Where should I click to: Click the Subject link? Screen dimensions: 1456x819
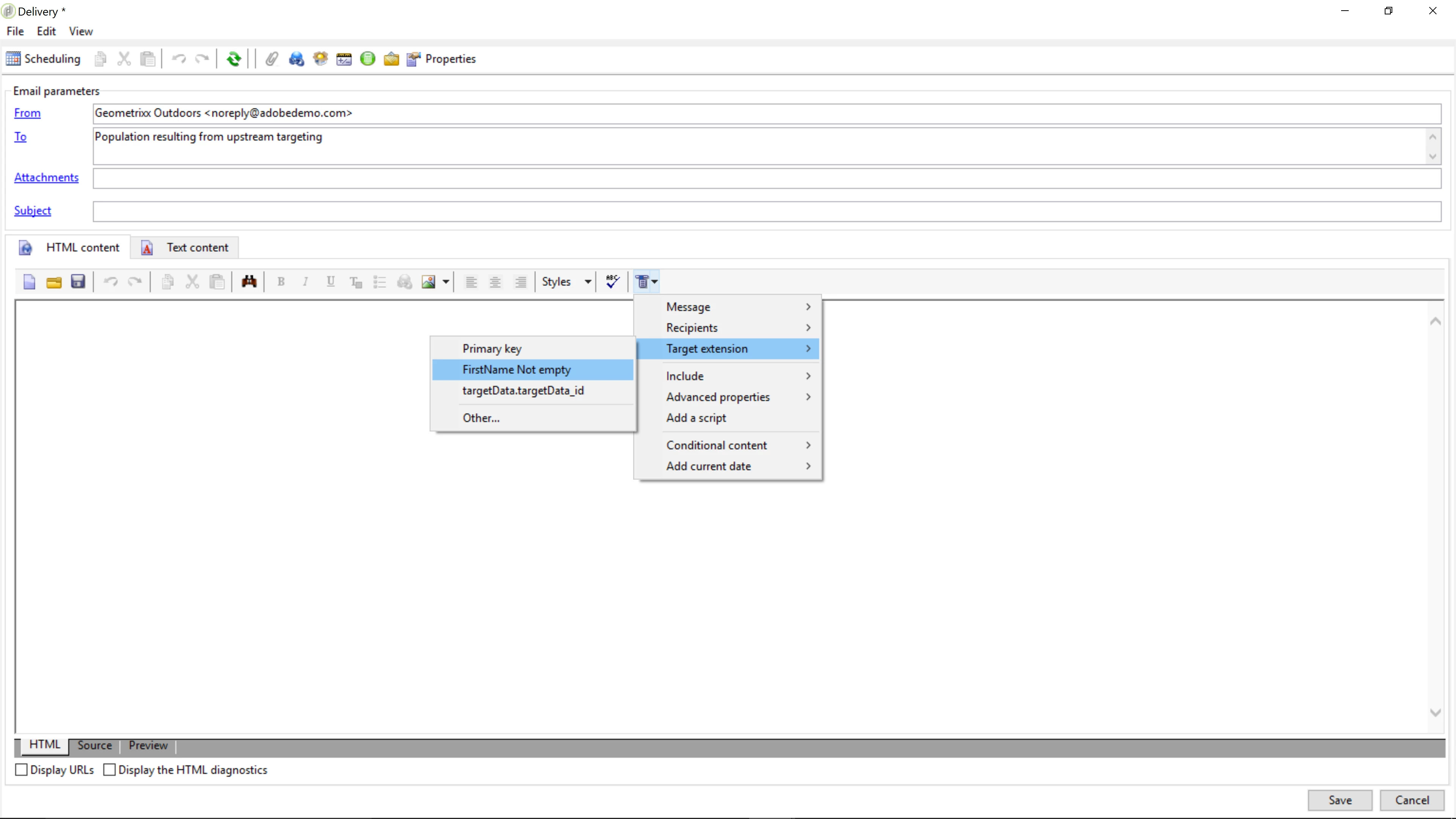point(32,210)
